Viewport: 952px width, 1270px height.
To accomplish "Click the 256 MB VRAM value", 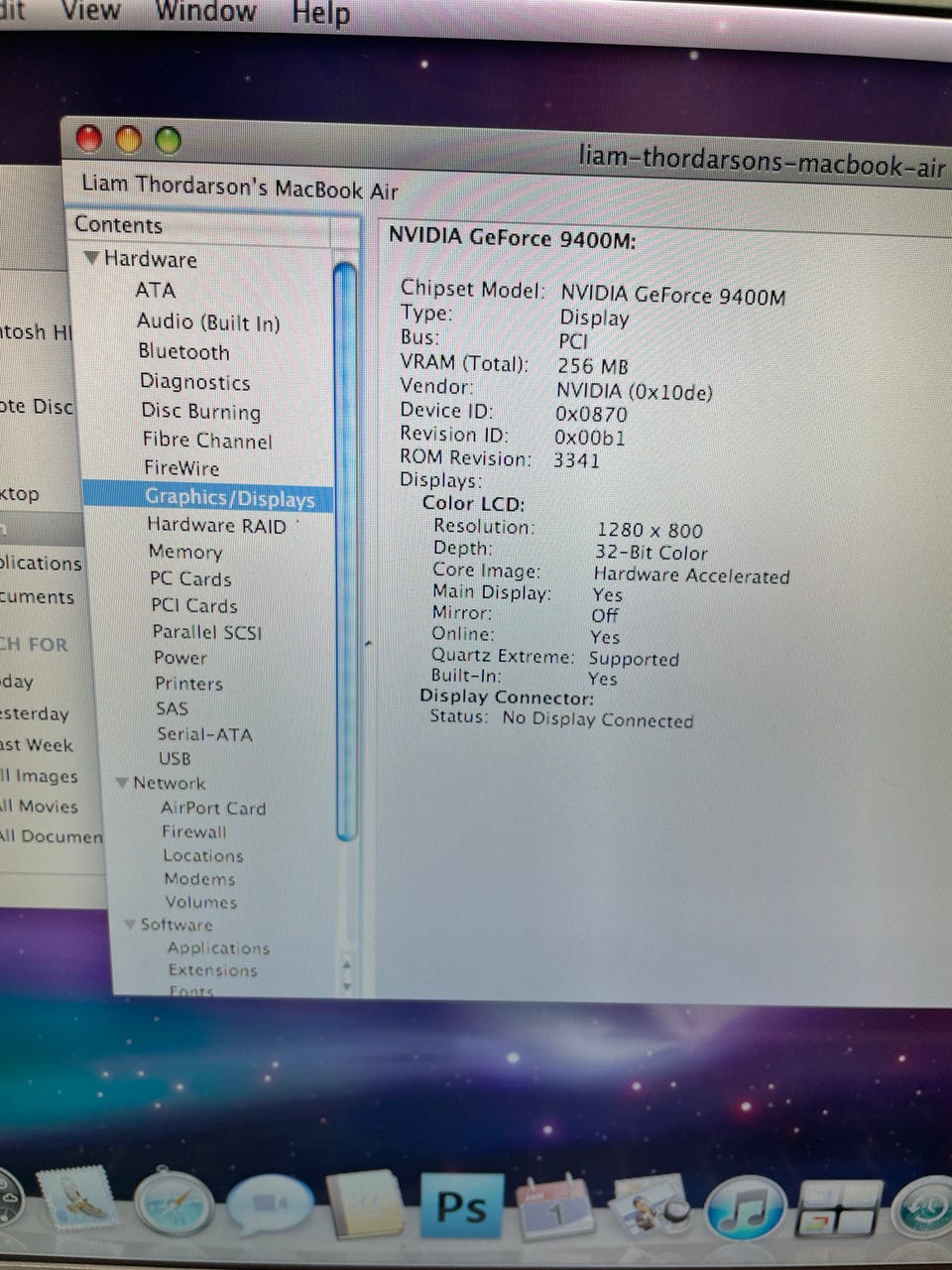I will [592, 365].
